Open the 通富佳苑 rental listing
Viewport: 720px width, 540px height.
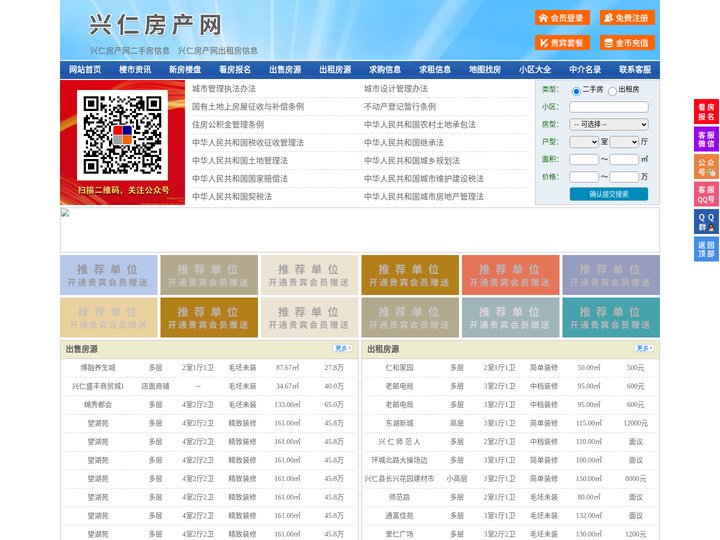[x=399, y=516]
